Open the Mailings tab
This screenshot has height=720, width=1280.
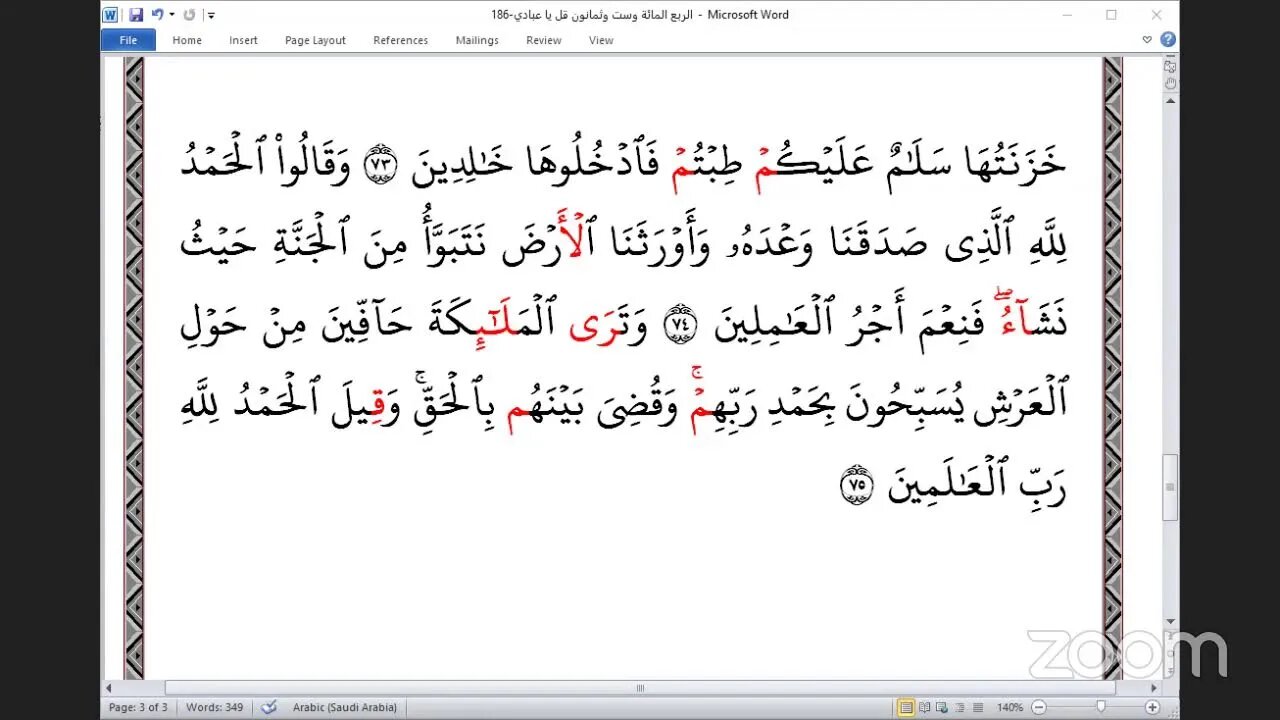coord(477,40)
